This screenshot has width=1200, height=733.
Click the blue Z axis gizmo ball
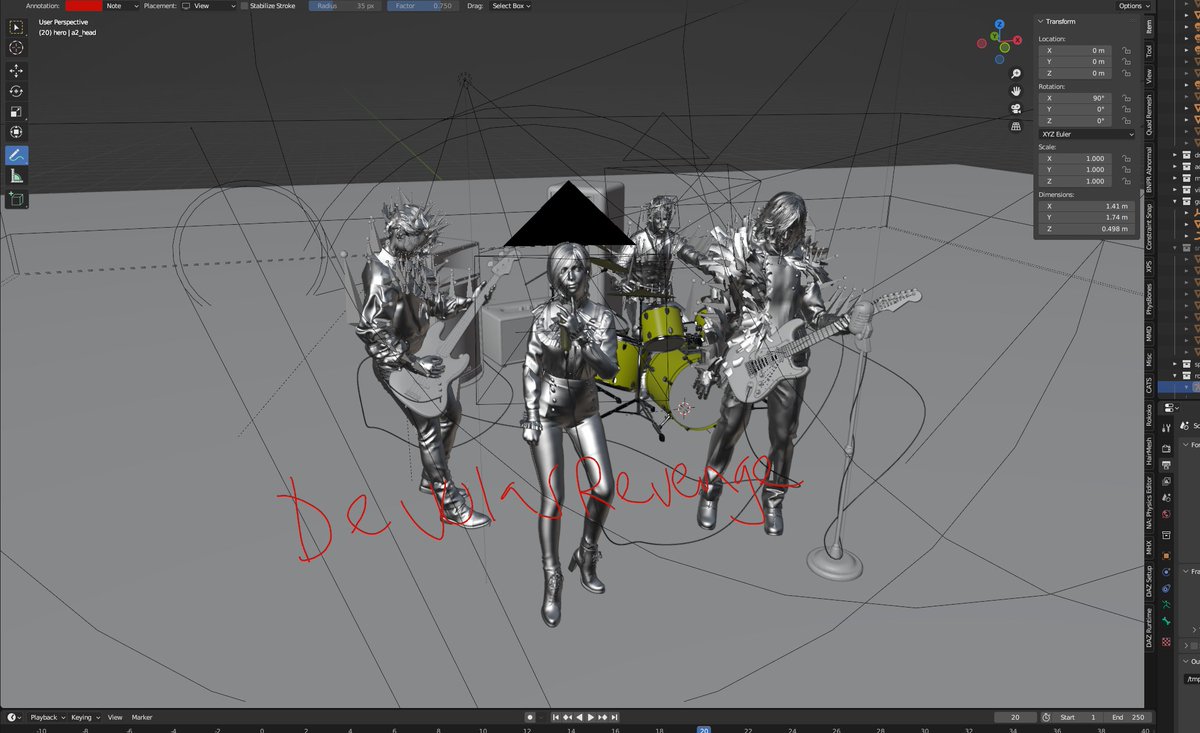(1000, 22)
